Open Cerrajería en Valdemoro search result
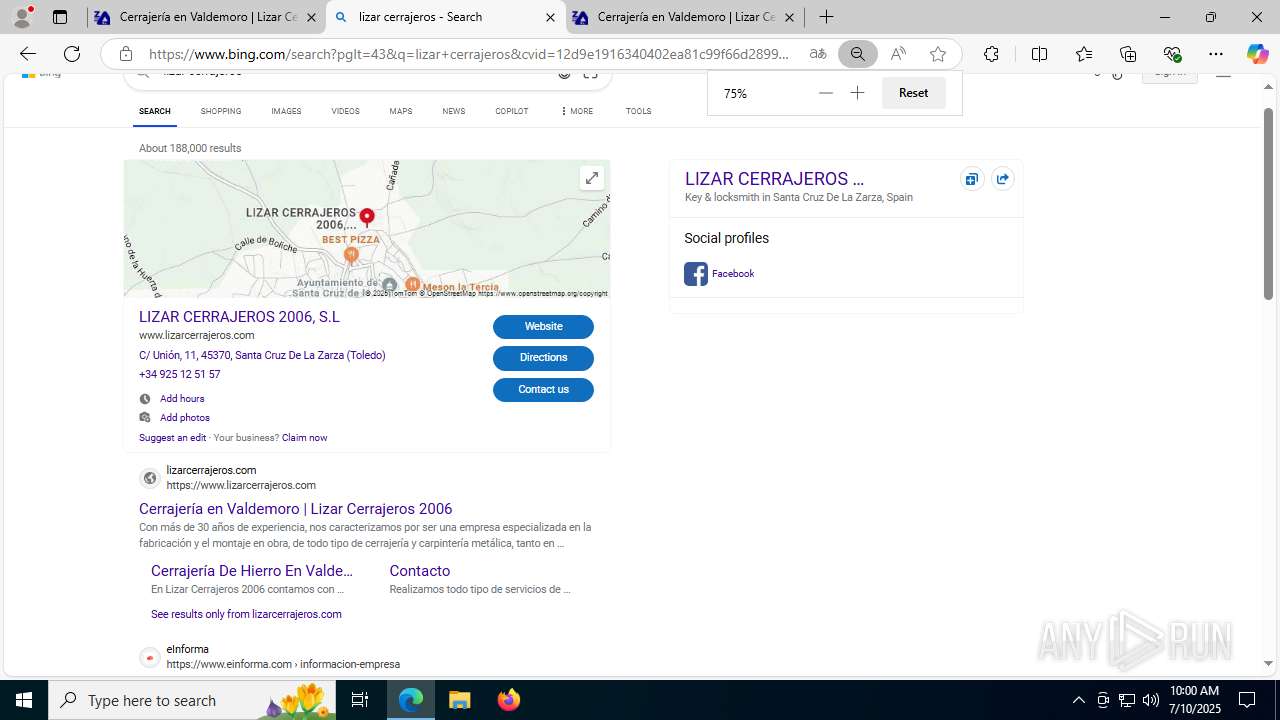Screen dimensions: 1280x720 [295, 509]
